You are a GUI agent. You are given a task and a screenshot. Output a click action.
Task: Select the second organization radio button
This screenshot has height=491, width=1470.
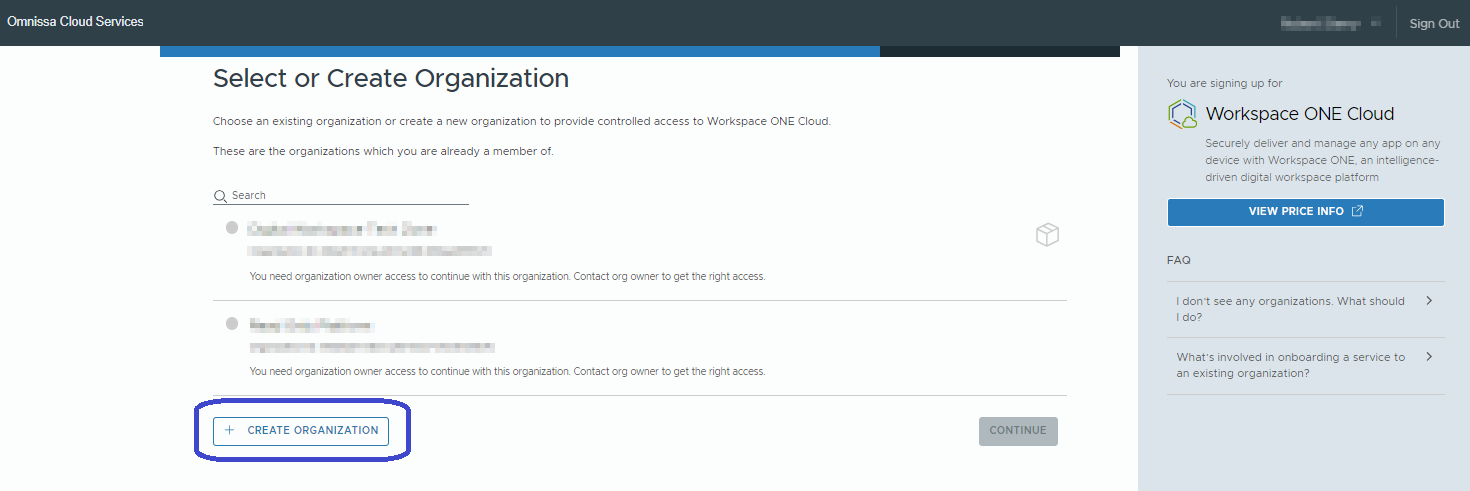tap(232, 324)
